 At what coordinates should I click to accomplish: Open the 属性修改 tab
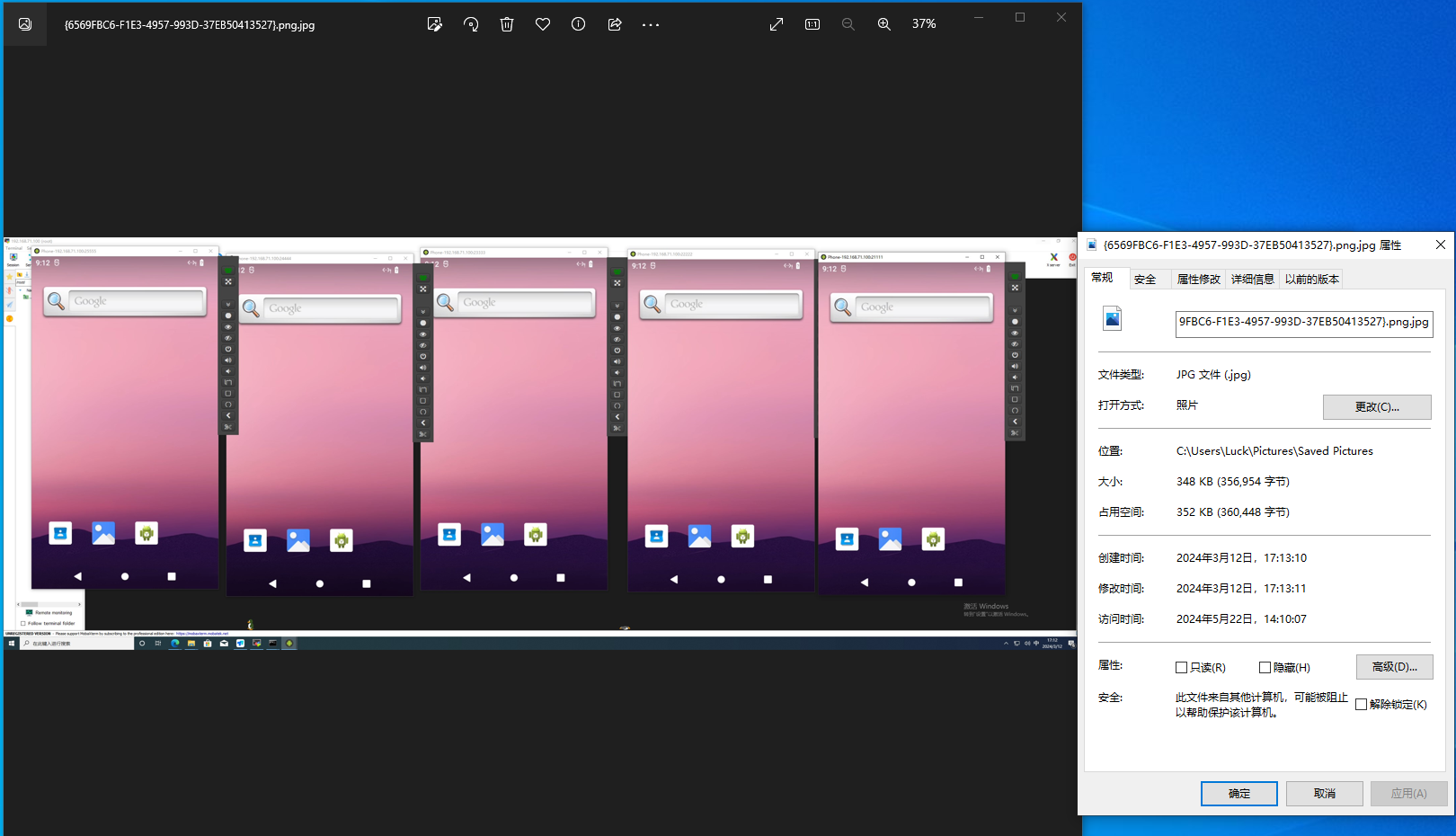1198,280
